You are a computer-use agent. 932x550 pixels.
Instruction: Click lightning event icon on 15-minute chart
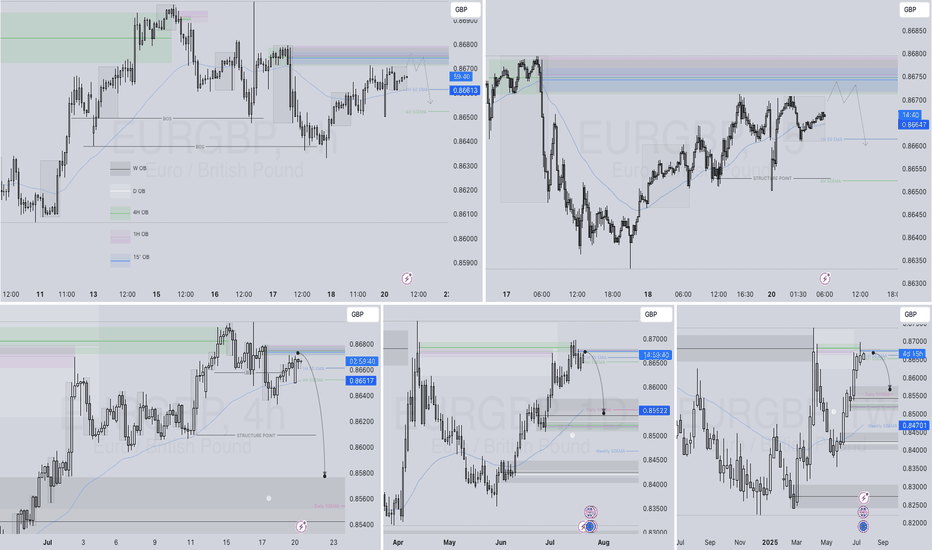[825, 278]
